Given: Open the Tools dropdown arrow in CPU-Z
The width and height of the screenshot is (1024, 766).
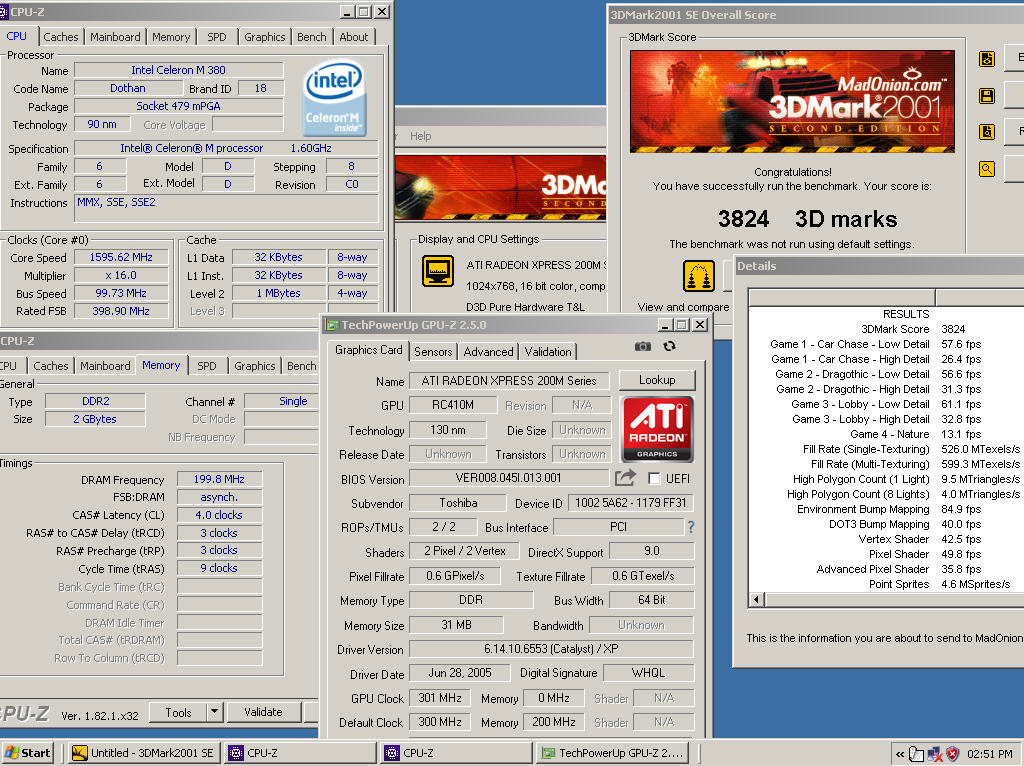Looking at the screenshot, I should (x=214, y=712).
